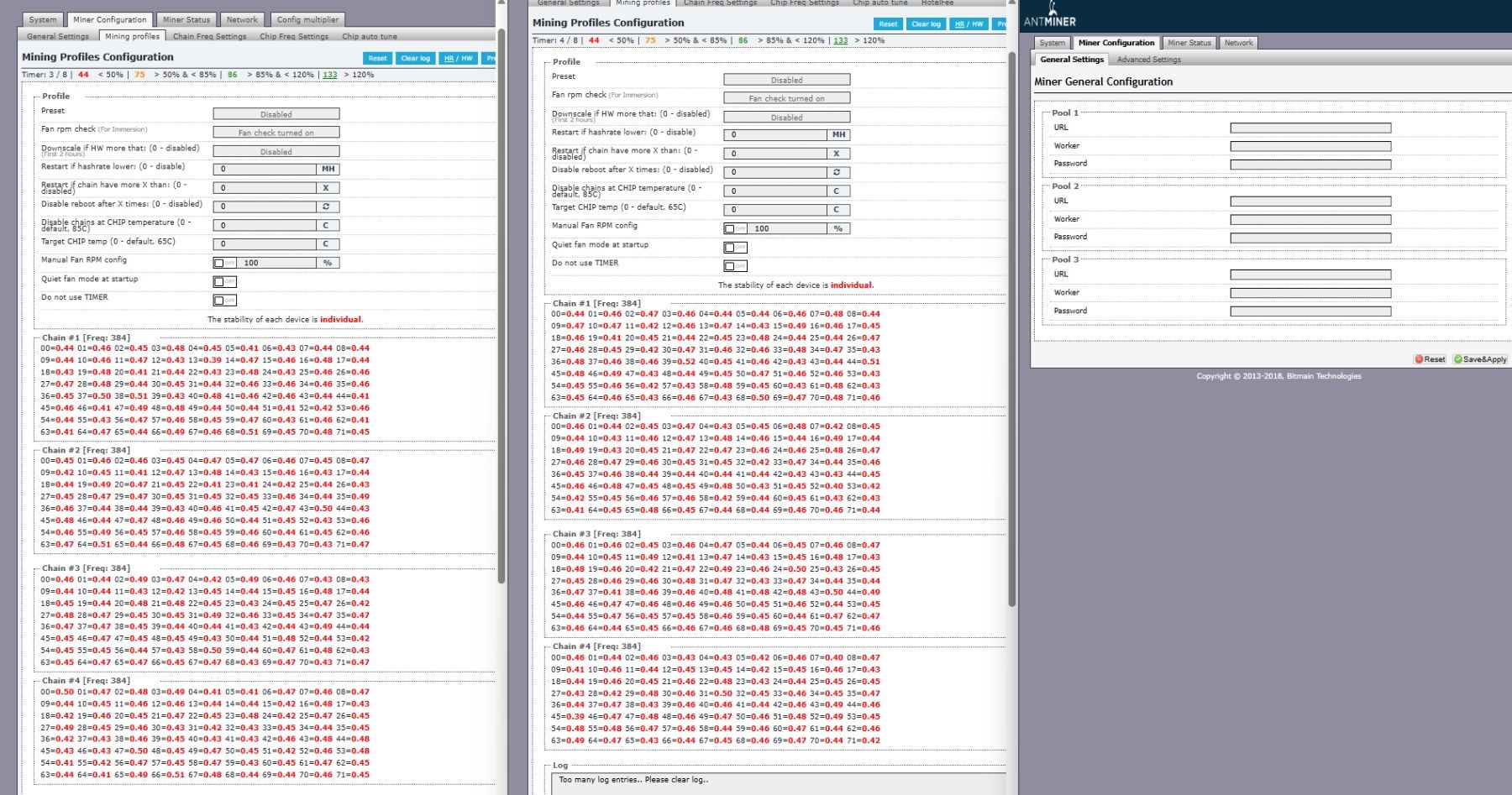Click Pool 1 Worker field

tap(1310, 147)
